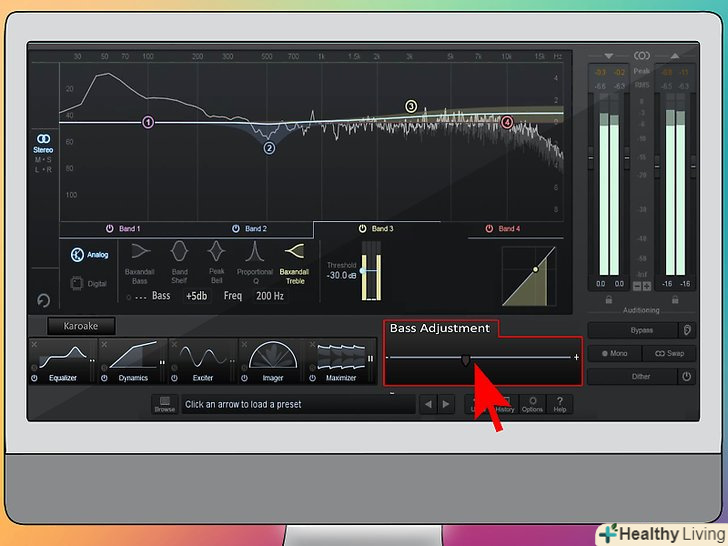The width and height of the screenshot is (728, 546).
Task: Enable Digital EQ mode
Action: 89,283
